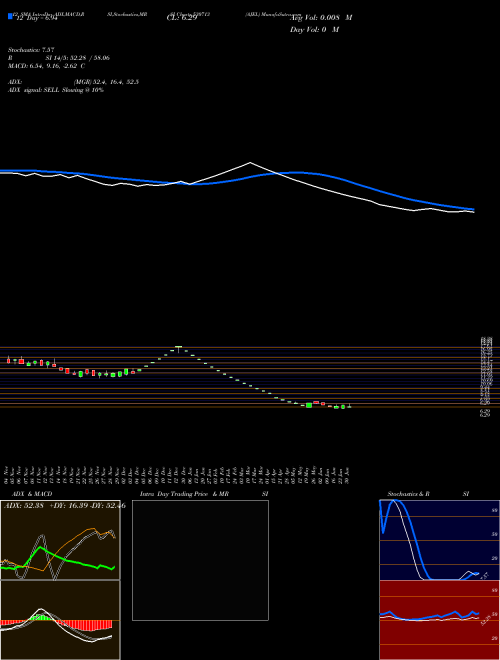
Task: Click the ADX '(MGR) 52.4, 16.4, 52.5' values
Action: (106, 82)
